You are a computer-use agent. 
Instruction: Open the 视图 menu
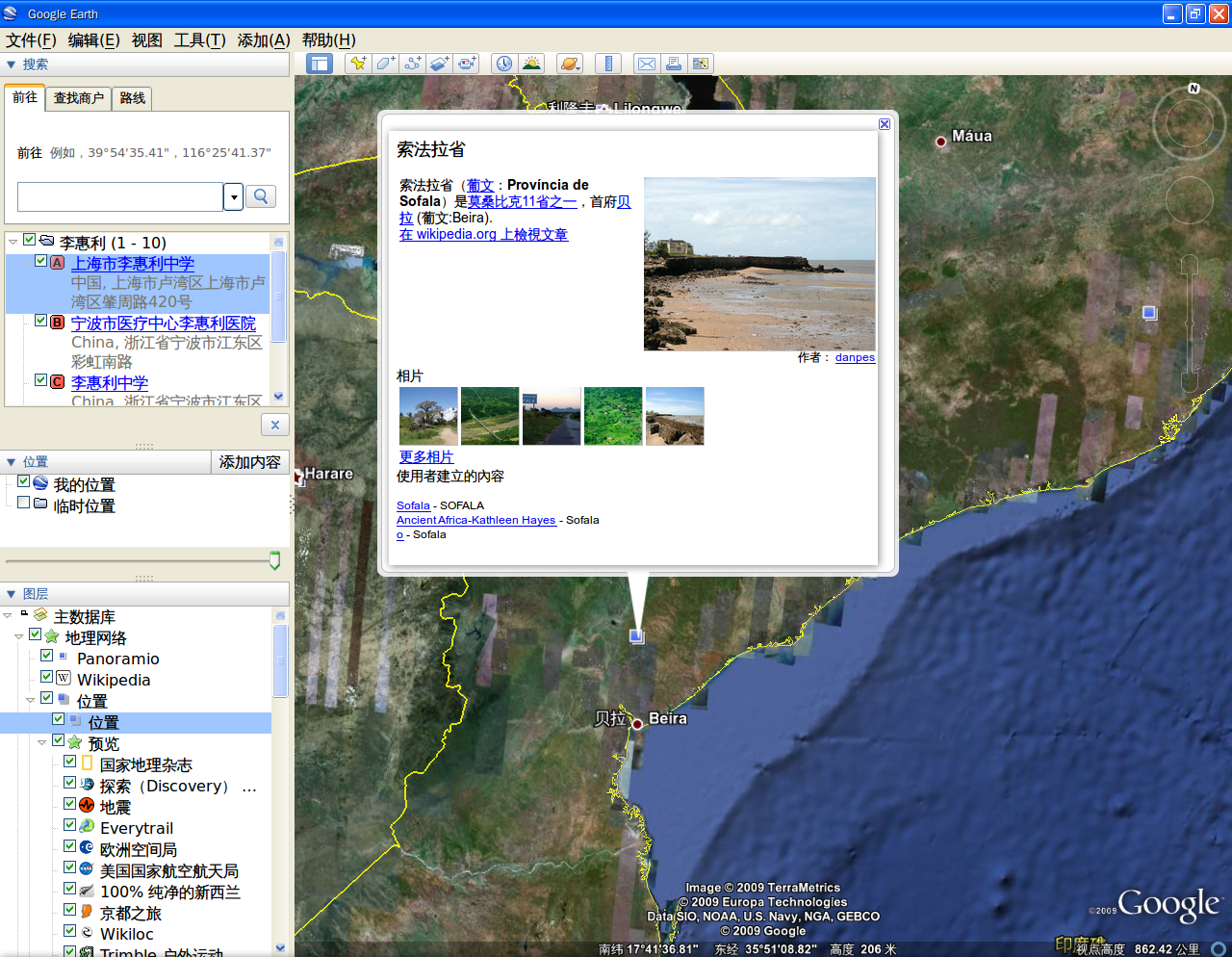(x=147, y=40)
